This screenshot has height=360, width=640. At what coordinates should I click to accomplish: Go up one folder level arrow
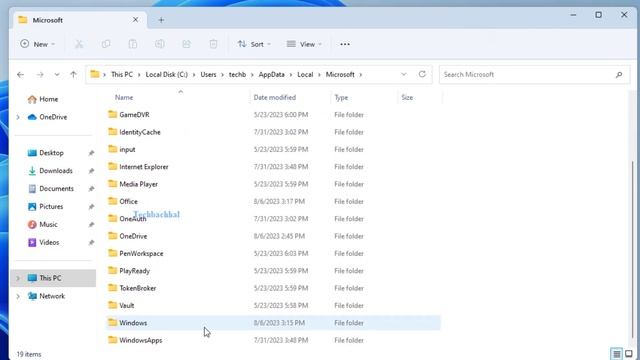(73, 75)
